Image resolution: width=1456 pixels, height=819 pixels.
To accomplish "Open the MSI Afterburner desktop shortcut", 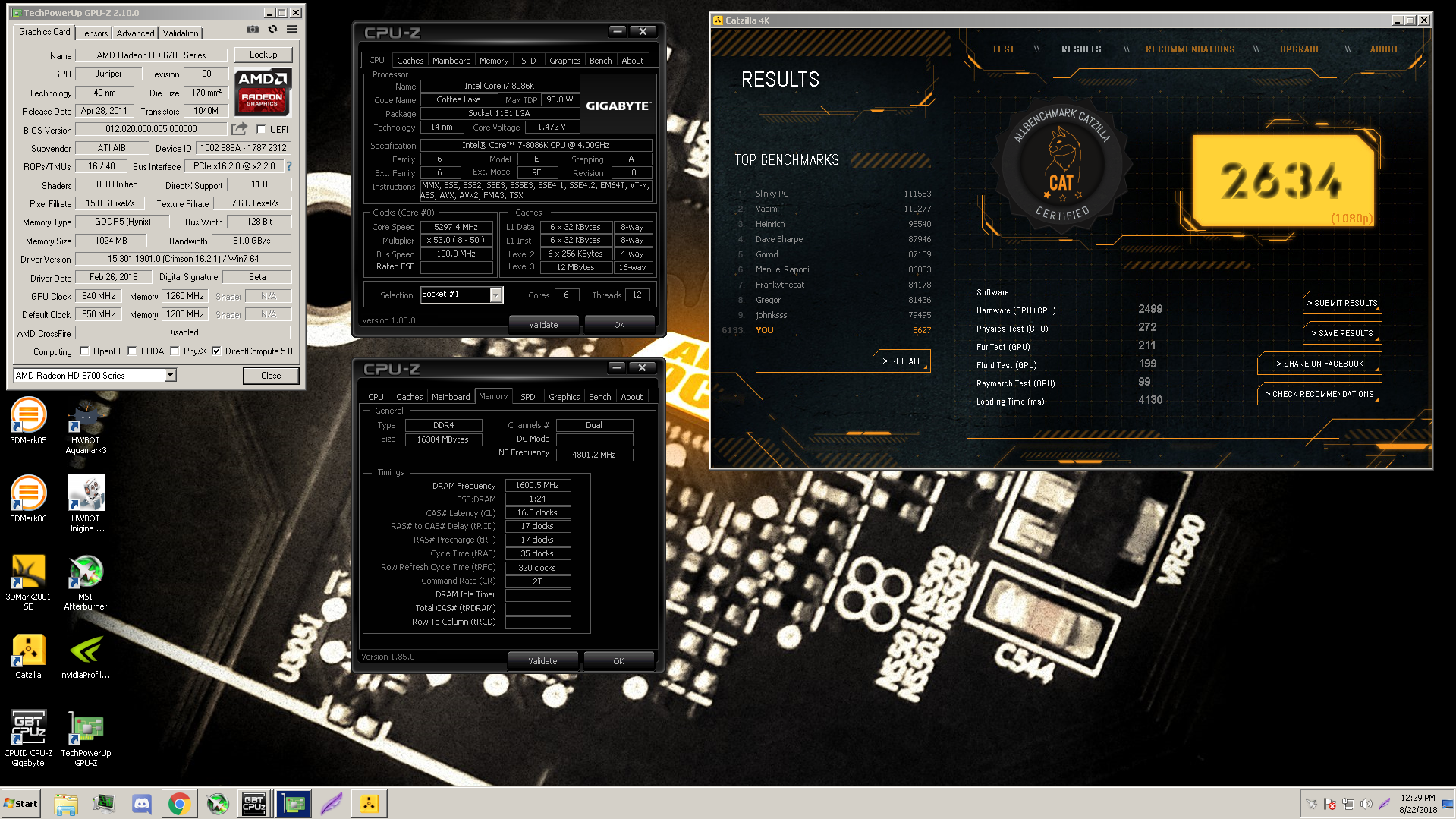I will pyautogui.click(x=86, y=582).
